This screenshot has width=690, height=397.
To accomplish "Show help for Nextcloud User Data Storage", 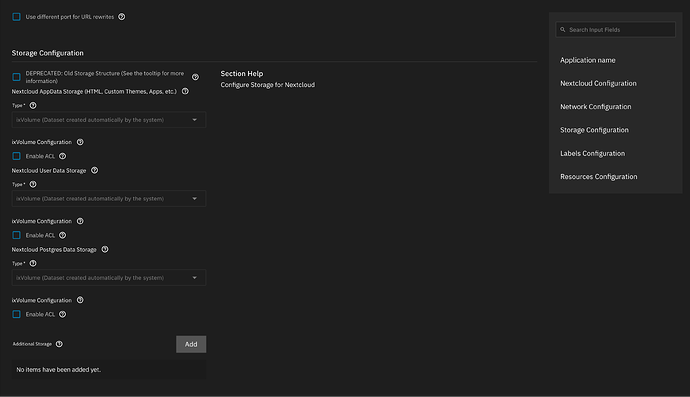I will [x=95, y=170].
